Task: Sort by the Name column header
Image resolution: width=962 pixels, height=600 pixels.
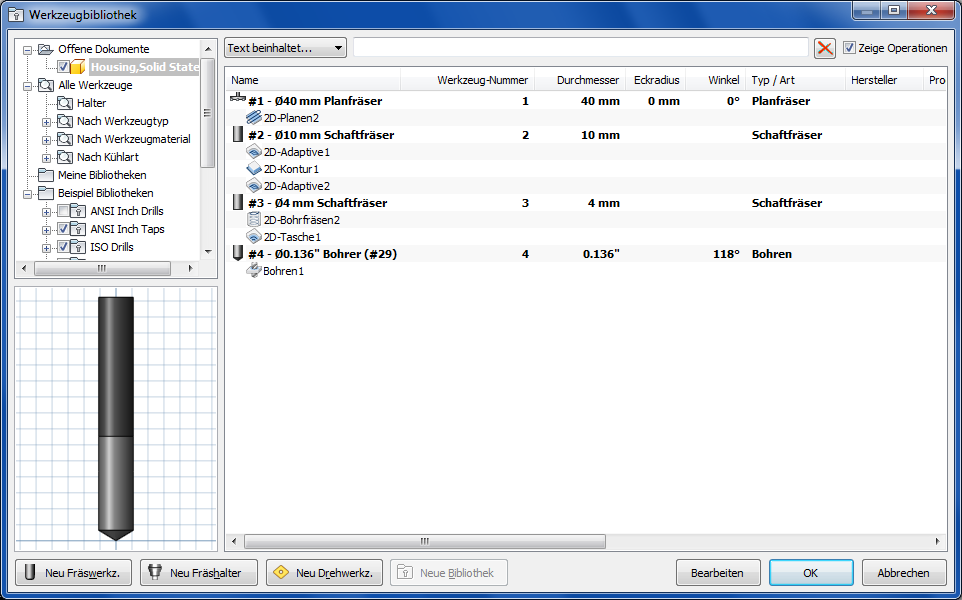Action: [x=313, y=80]
